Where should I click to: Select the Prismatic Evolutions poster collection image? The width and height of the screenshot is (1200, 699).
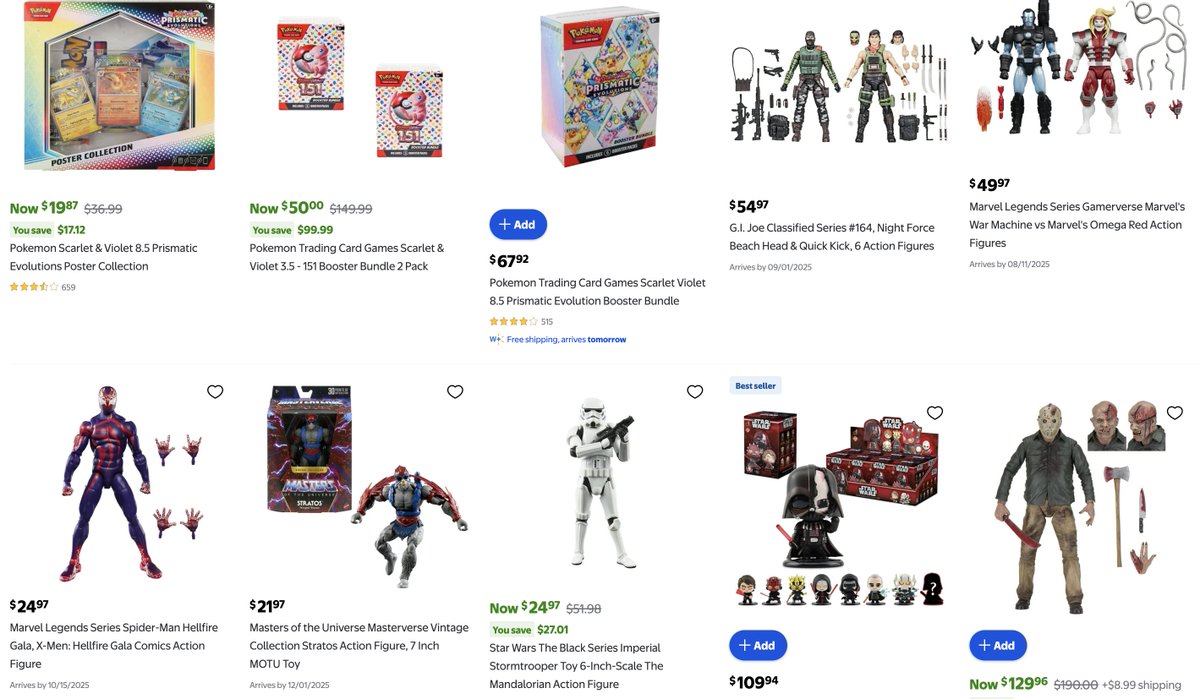click(x=120, y=86)
